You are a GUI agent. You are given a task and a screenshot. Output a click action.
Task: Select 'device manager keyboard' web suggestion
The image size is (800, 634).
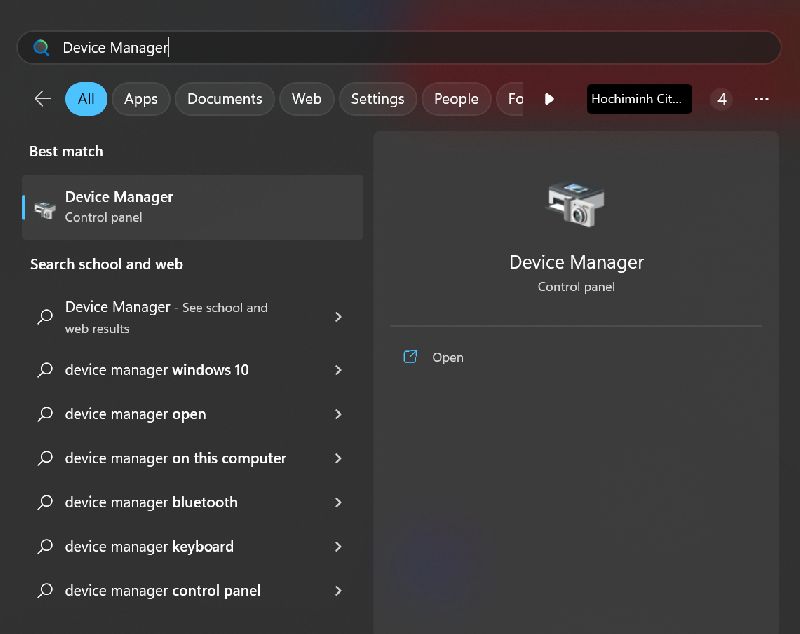coord(149,547)
